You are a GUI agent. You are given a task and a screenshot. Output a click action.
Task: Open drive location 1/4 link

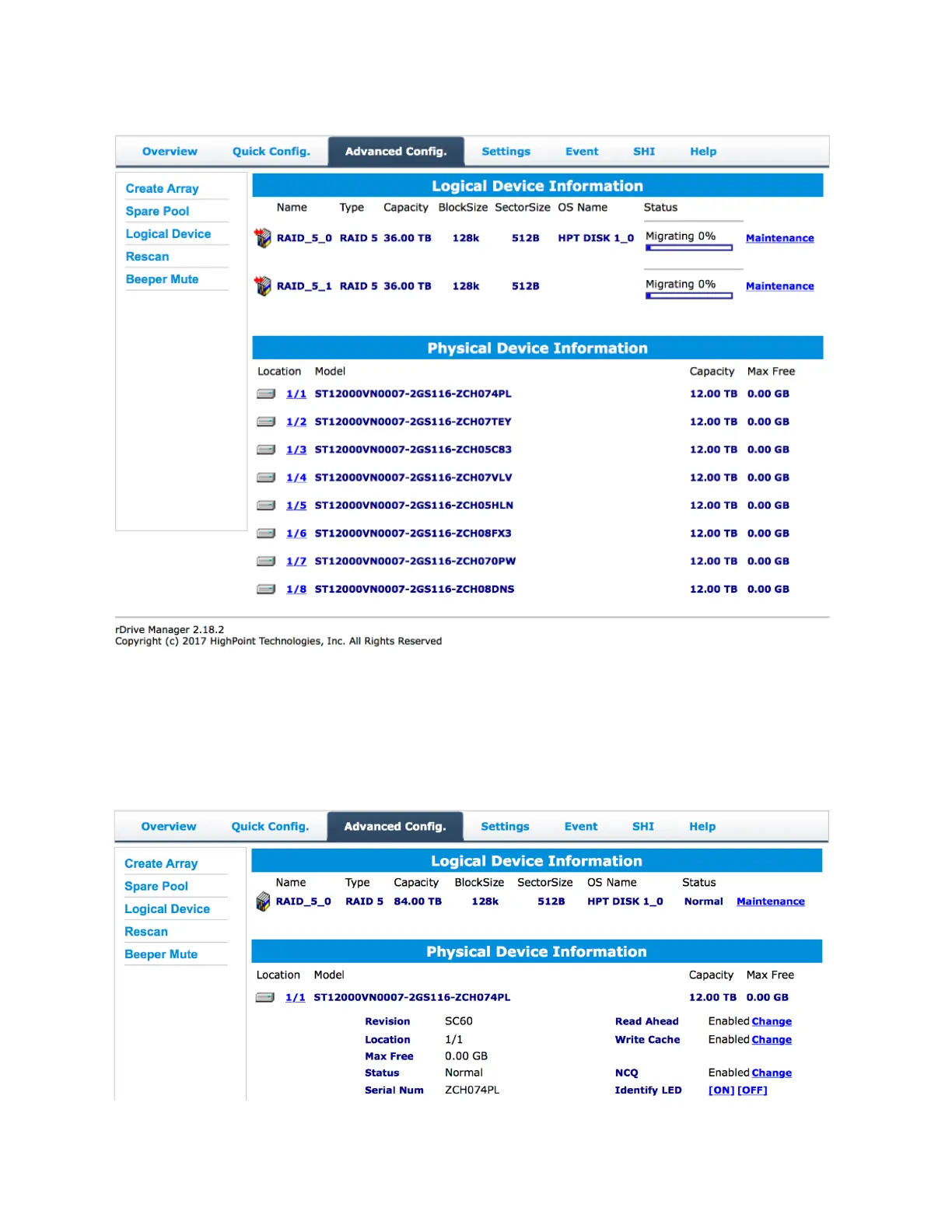pyautogui.click(x=296, y=478)
